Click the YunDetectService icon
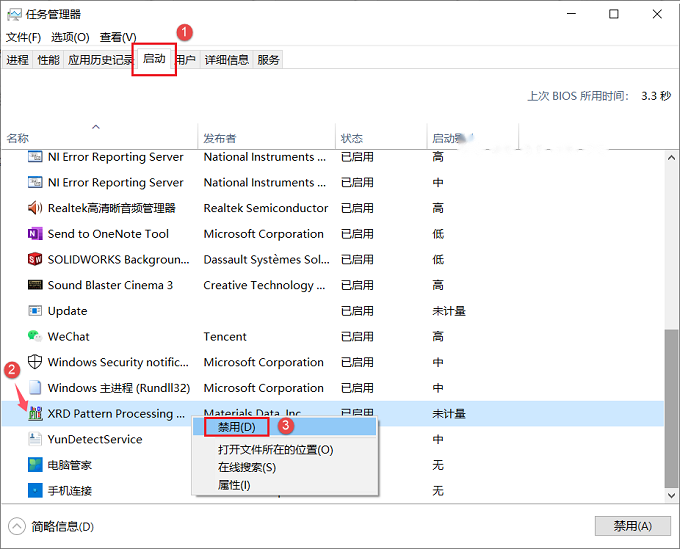This screenshot has height=549, width=680. click(35, 439)
